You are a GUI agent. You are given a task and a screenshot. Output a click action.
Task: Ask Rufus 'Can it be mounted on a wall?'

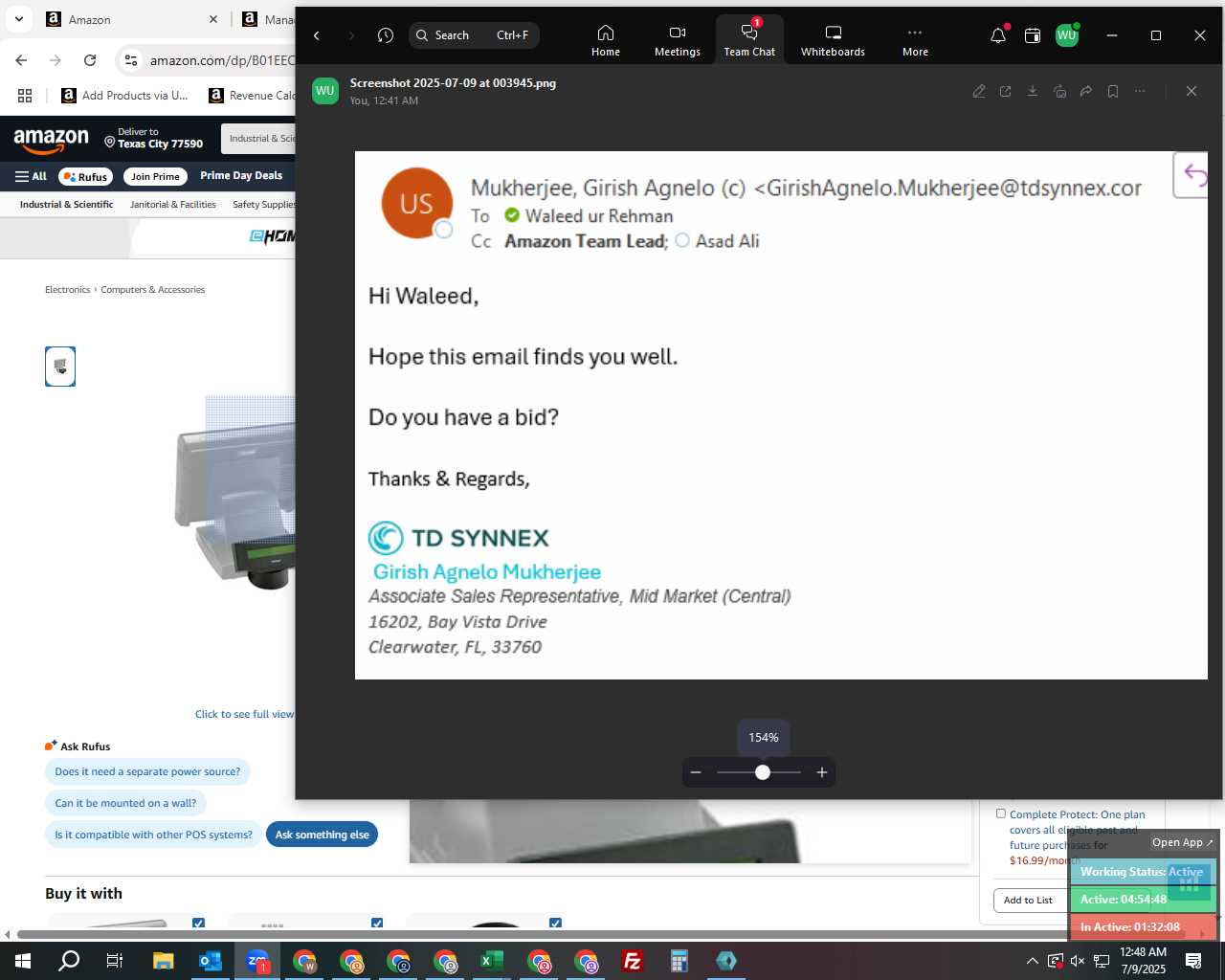[x=125, y=803]
